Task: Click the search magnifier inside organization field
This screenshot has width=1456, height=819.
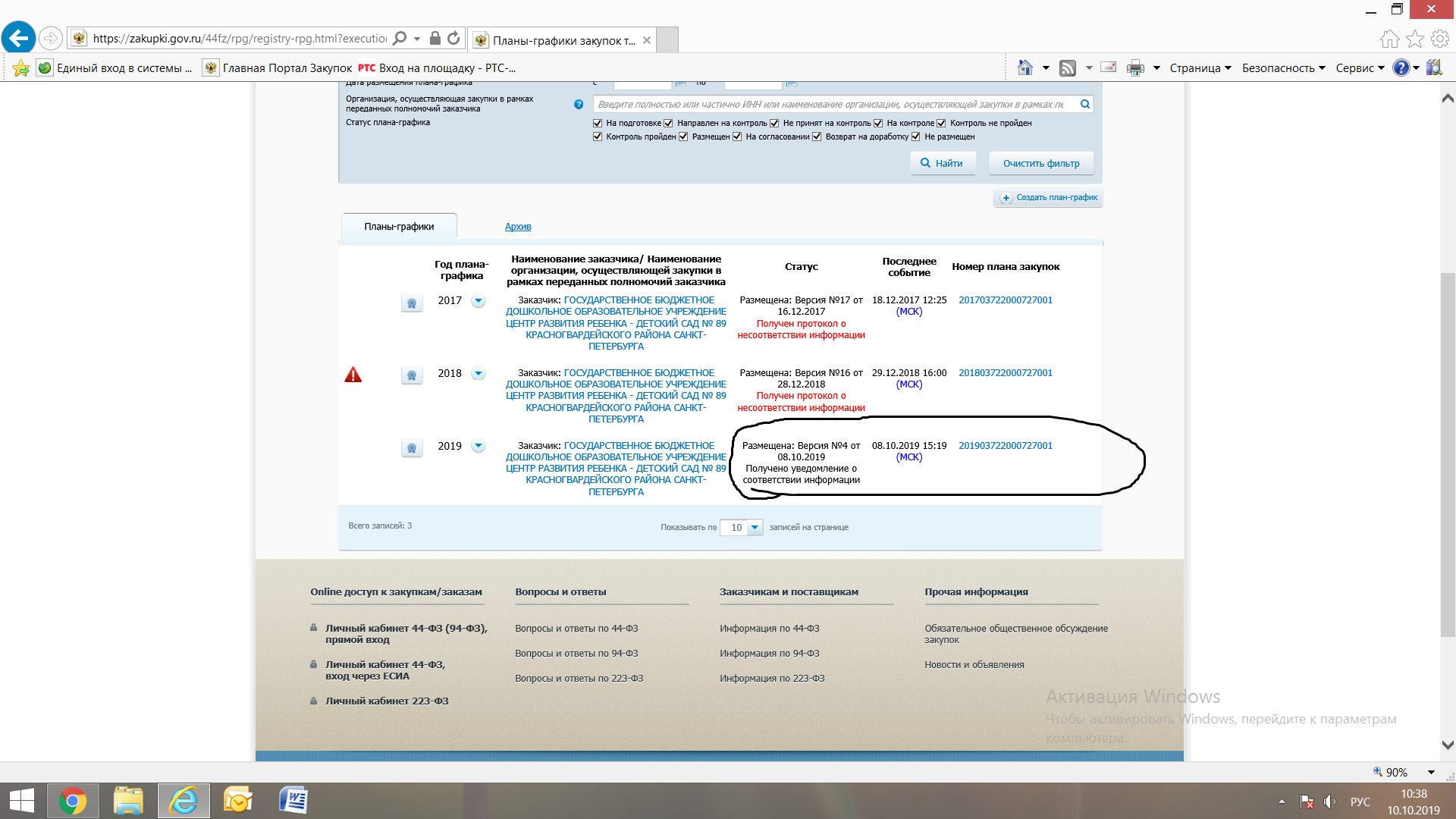Action: pos(1085,104)
